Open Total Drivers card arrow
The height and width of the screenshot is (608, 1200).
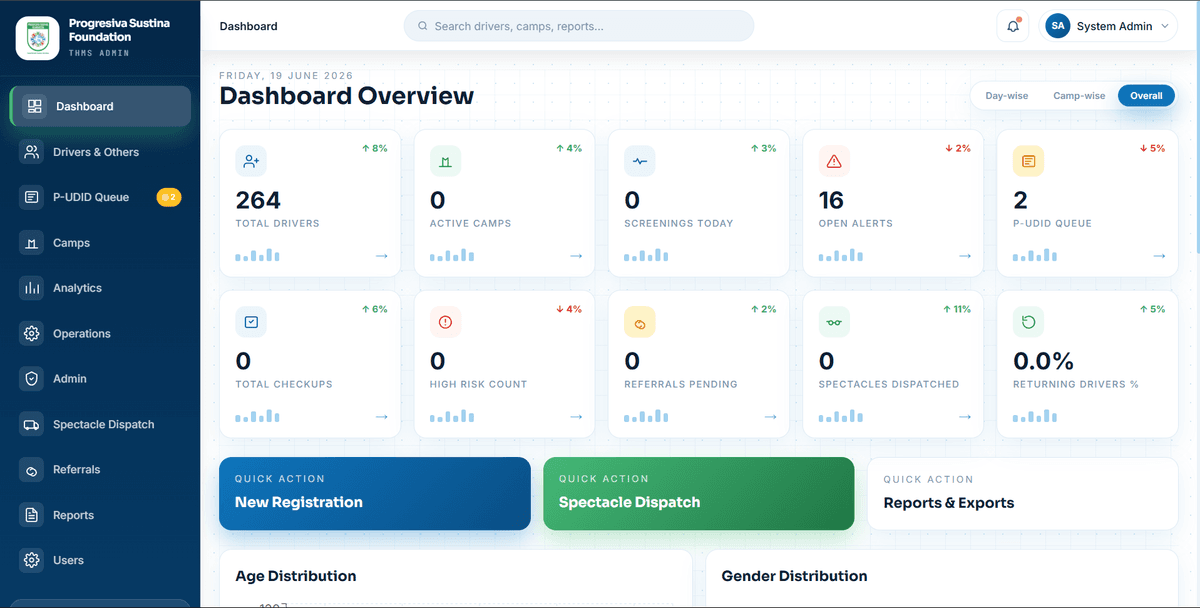coord(382,256)
